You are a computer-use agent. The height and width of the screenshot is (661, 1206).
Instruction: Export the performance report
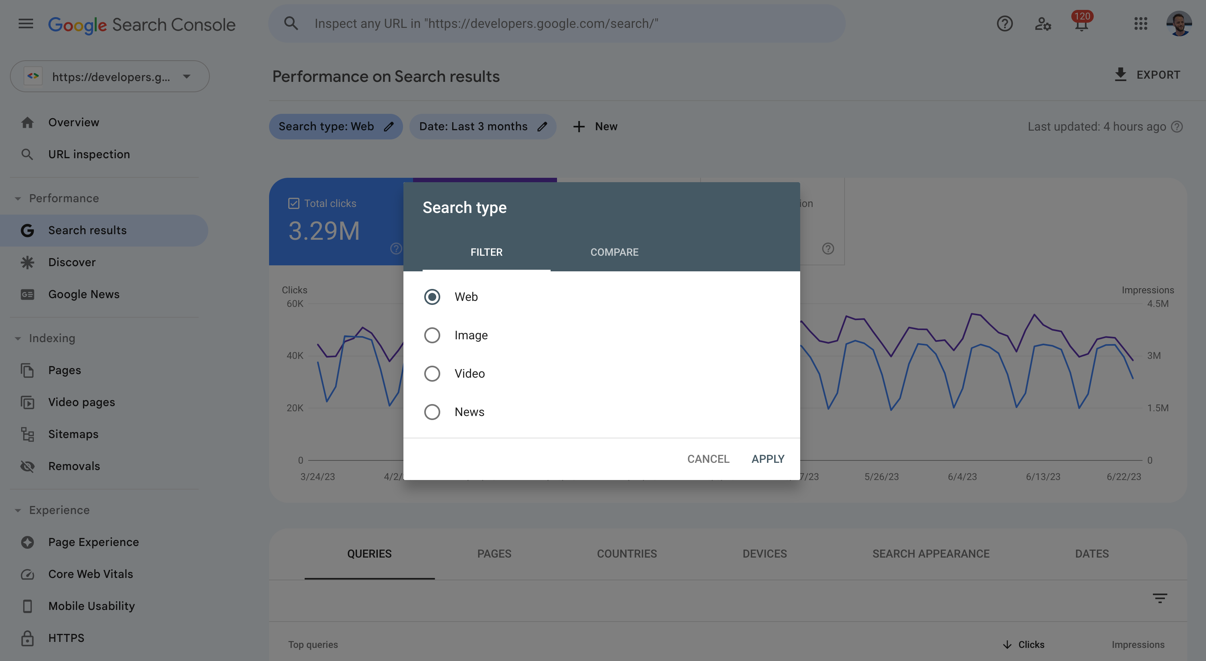pyautogui.click(x=1147, y=74)
